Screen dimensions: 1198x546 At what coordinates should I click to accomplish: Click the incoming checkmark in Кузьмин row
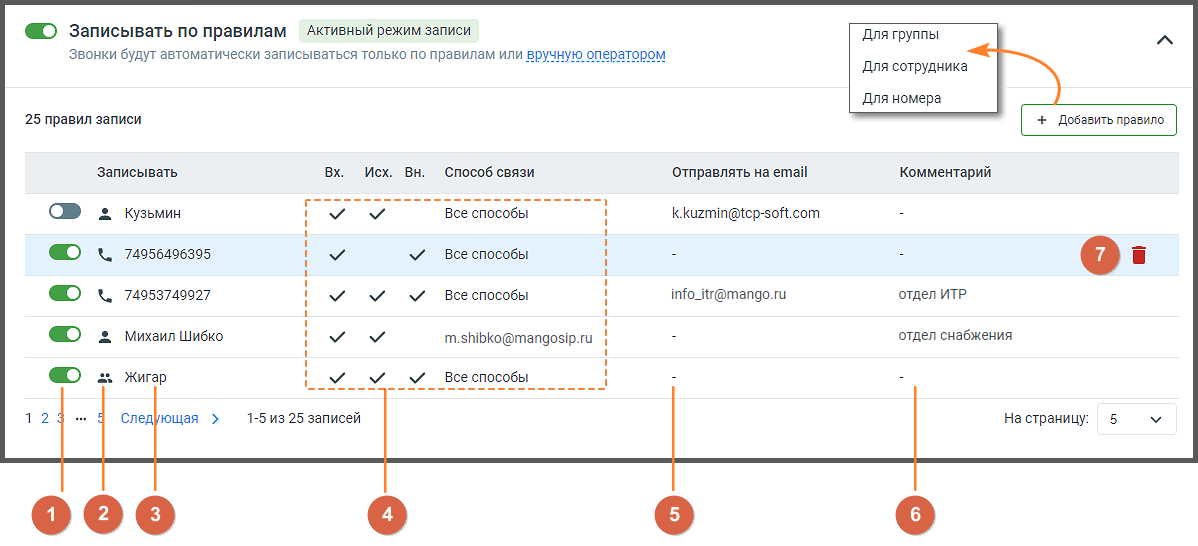coord(337,215)
